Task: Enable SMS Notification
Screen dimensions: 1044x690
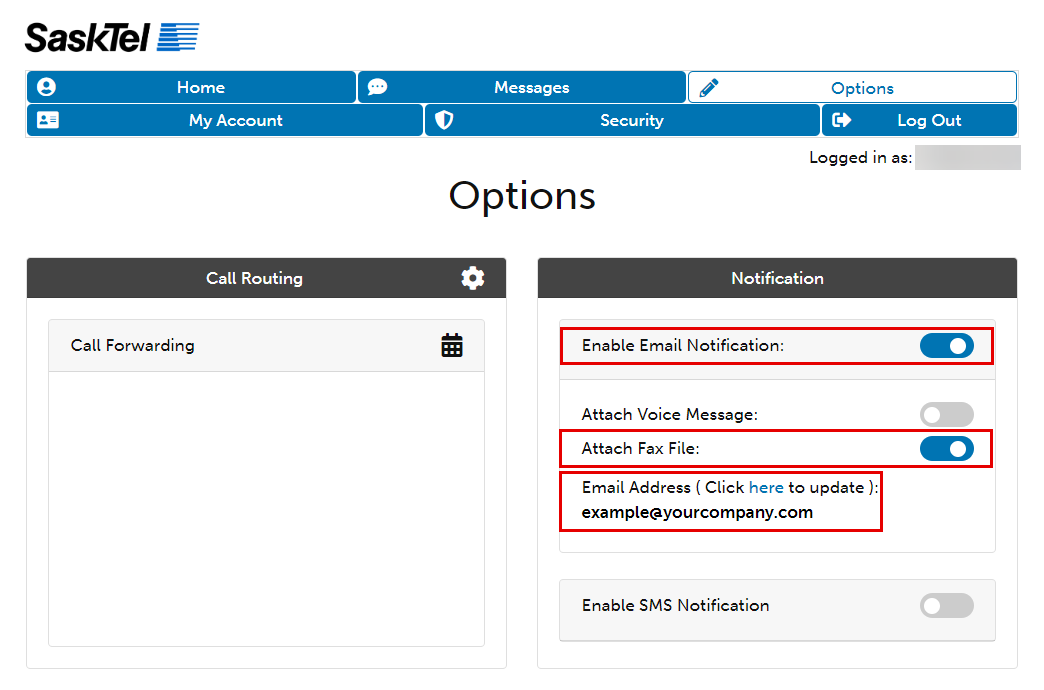Action: click(946, 606)
